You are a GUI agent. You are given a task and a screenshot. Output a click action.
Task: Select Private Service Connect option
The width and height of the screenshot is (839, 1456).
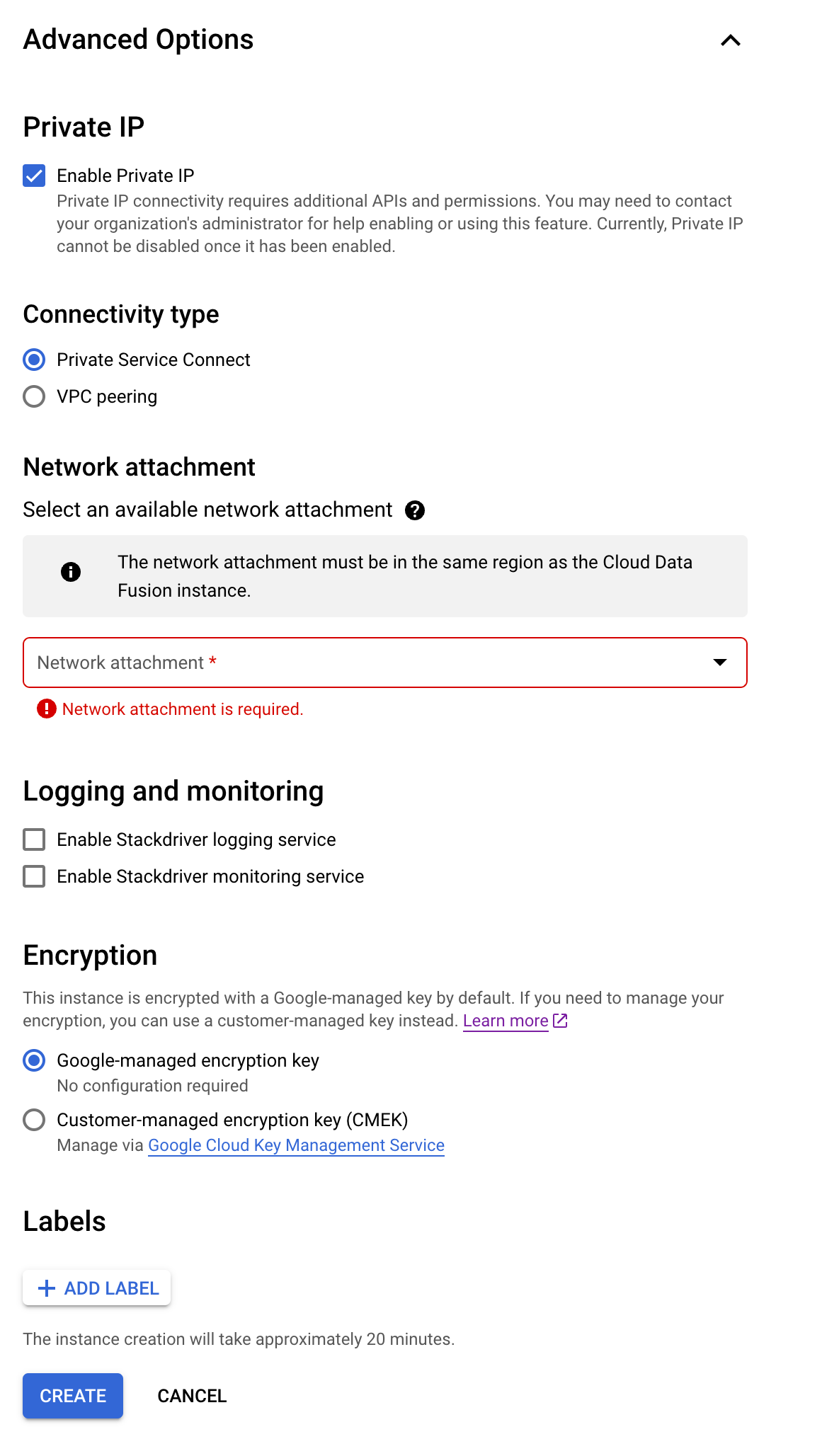click(33, 360)
